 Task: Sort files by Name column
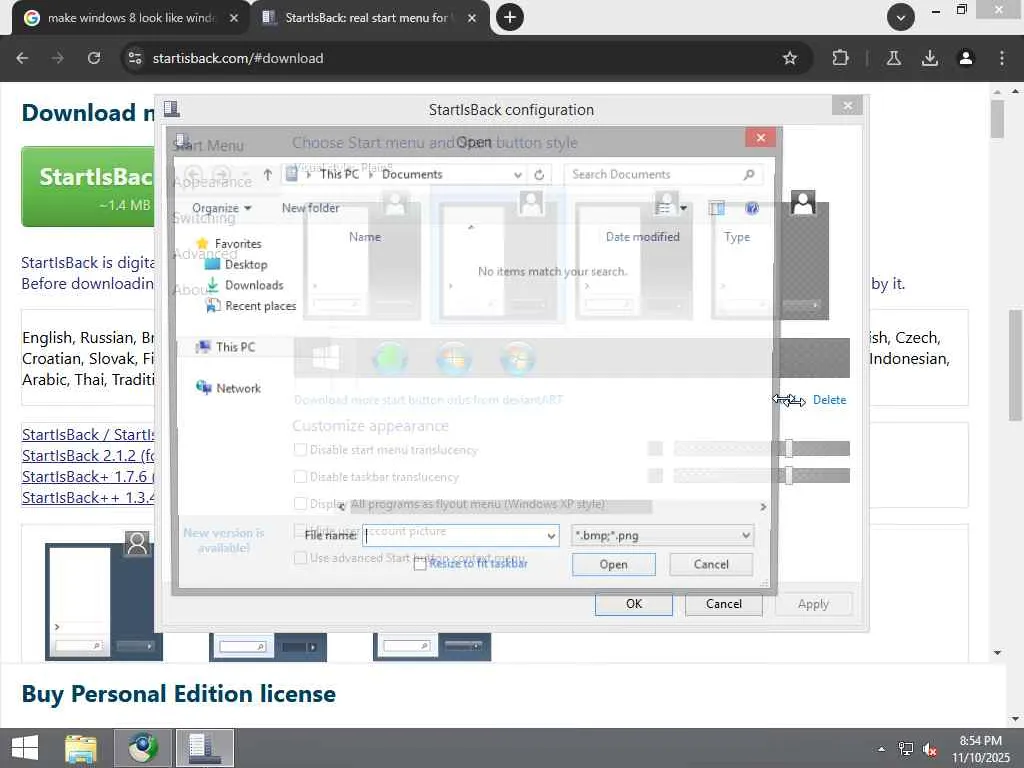pyautogui.click(x=365, y=236)
